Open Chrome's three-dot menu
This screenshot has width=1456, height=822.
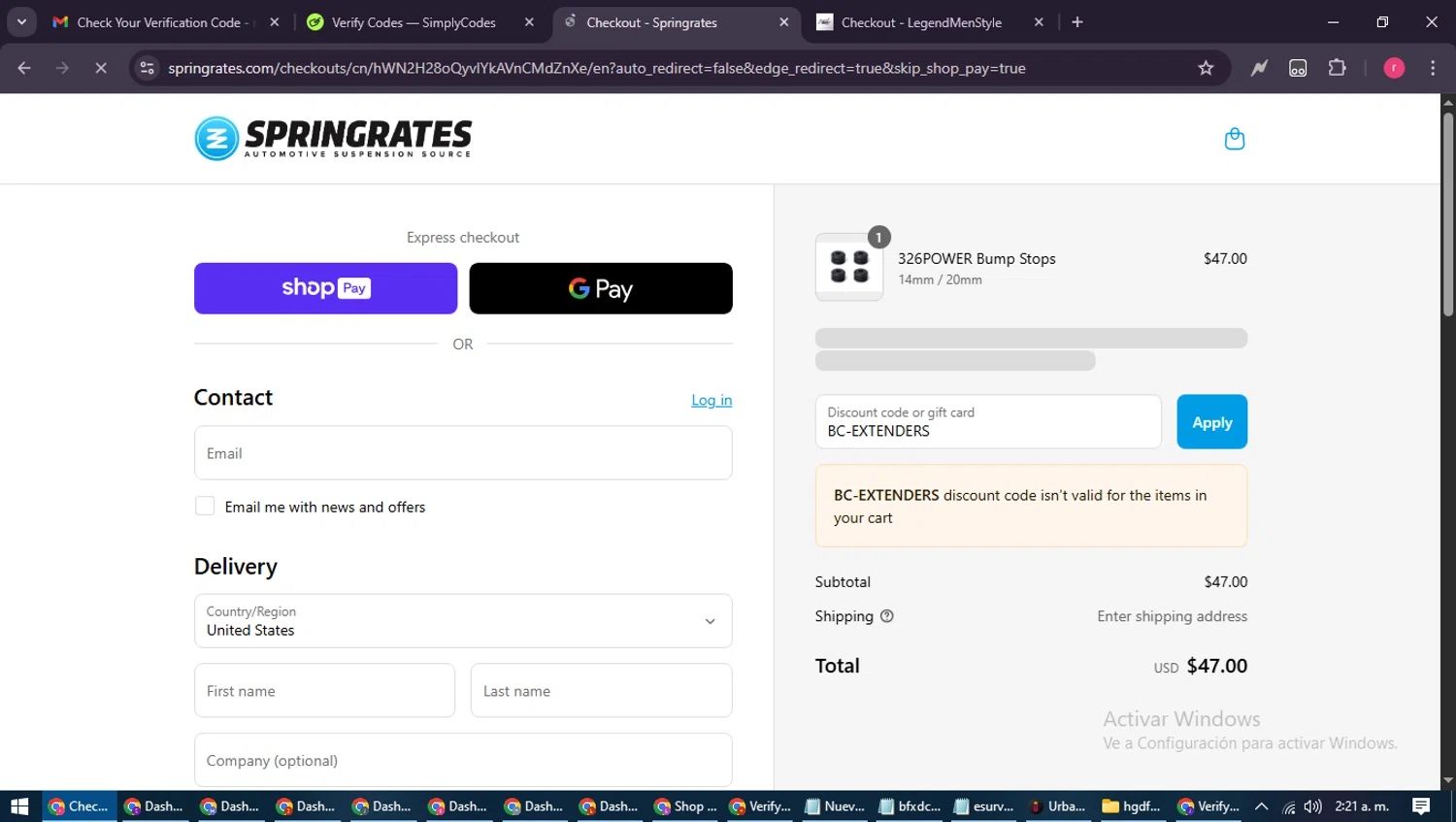(x=1433, y=68)
